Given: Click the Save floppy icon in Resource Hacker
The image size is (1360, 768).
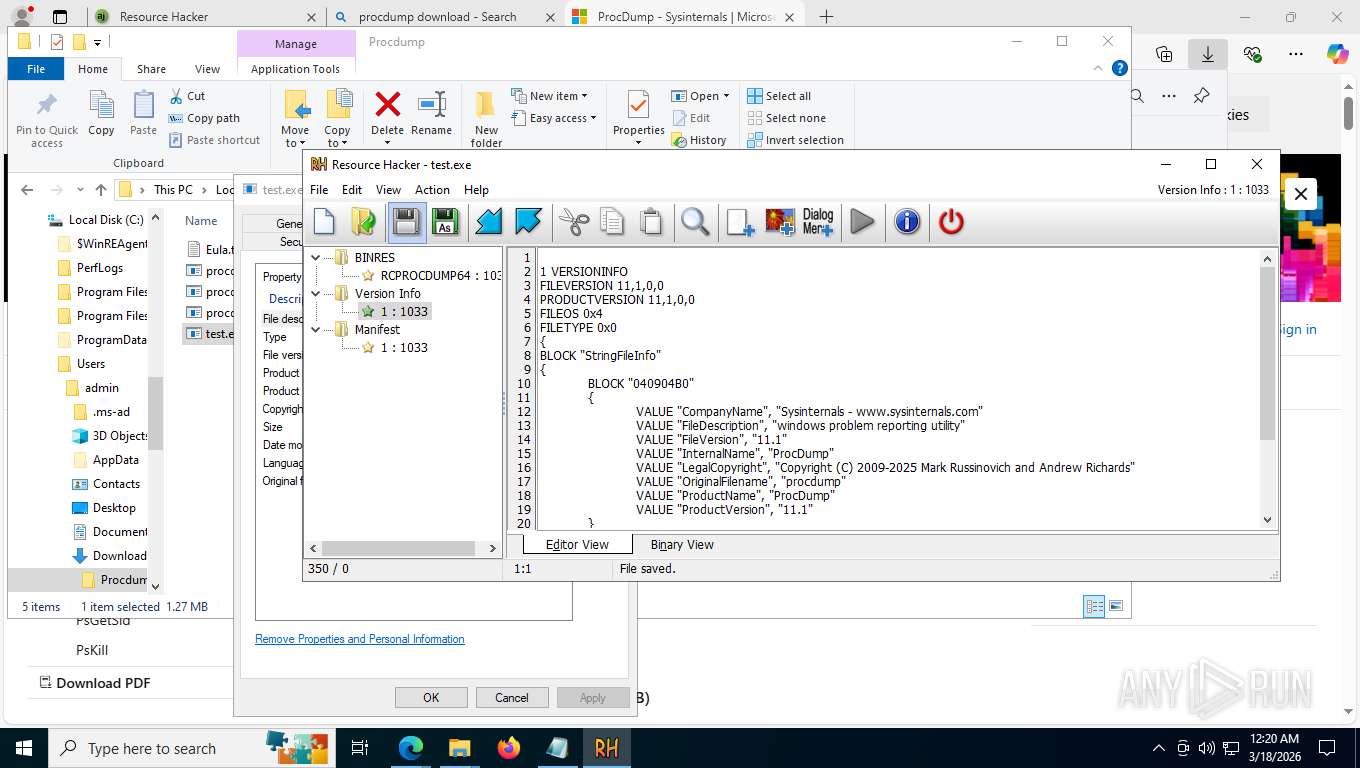Looking at the screenshot, I should [x=406, y=222].
